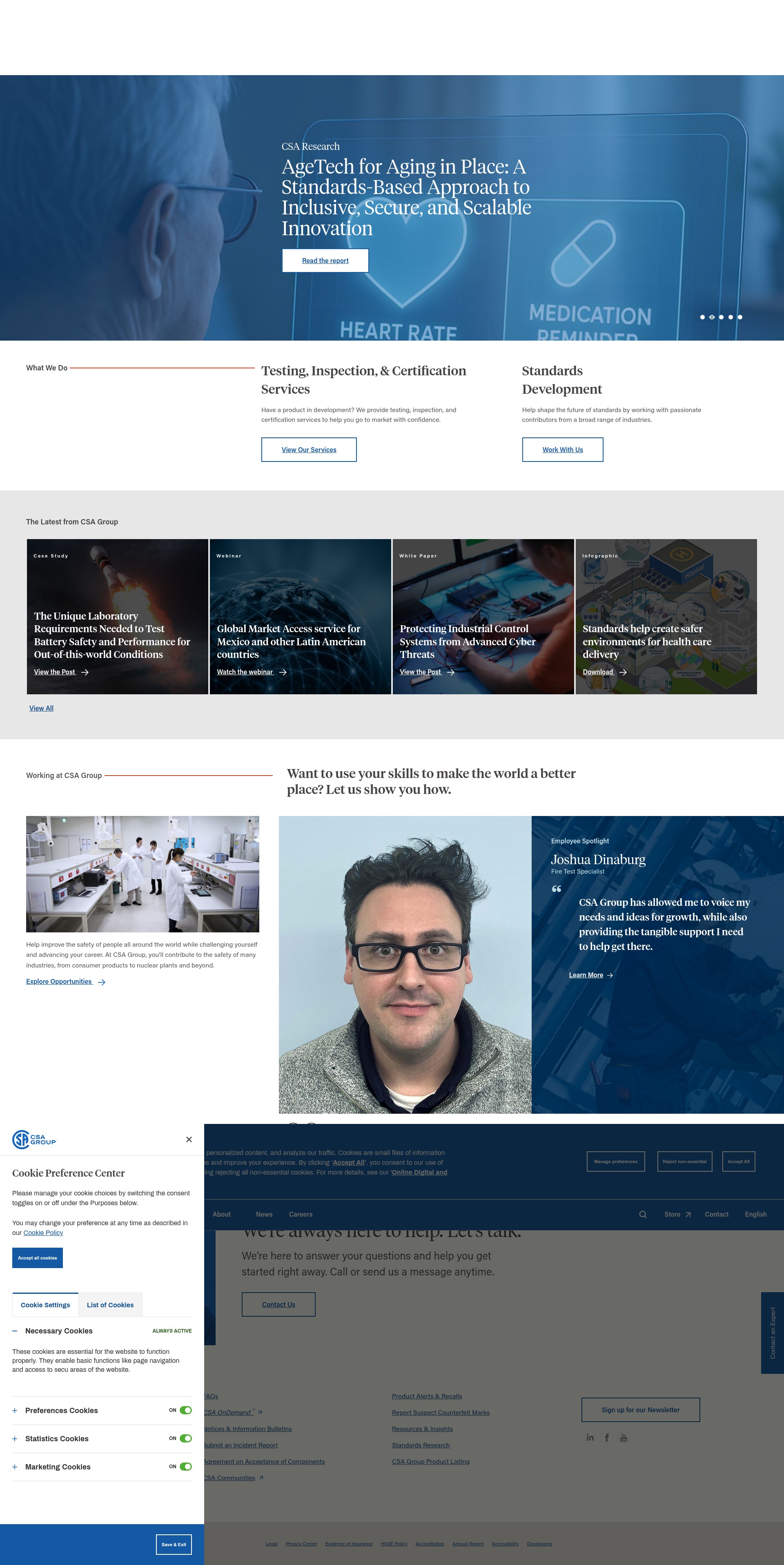The height and width of the screenshot is (1565, 784).
Task: Switch to the Cookie Settings tab
Action: [x=46, y=1304]
